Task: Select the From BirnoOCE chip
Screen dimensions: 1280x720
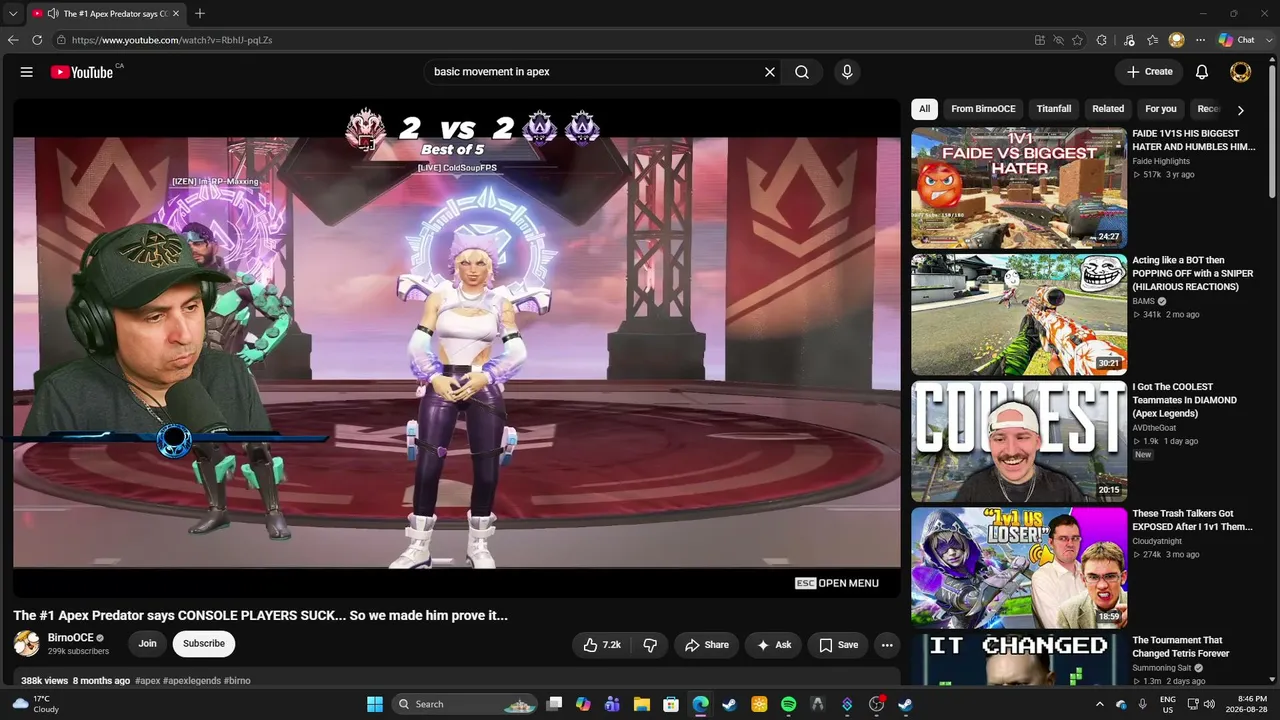Action: pos(983,109)
